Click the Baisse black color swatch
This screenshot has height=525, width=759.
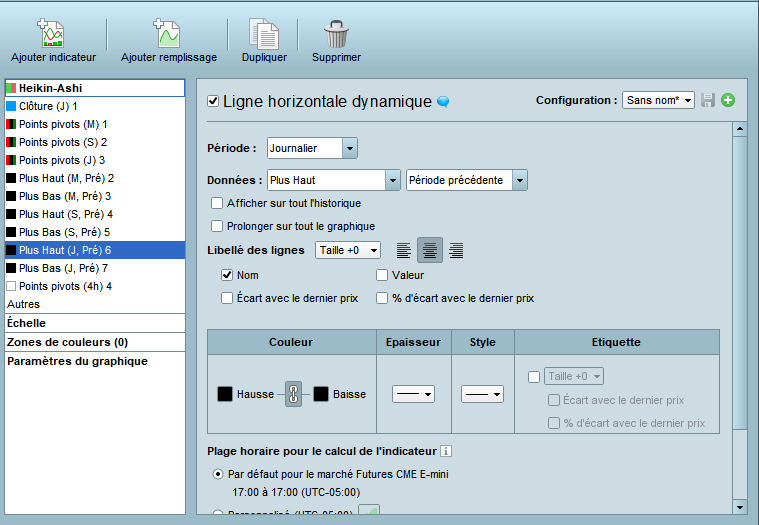321,394
